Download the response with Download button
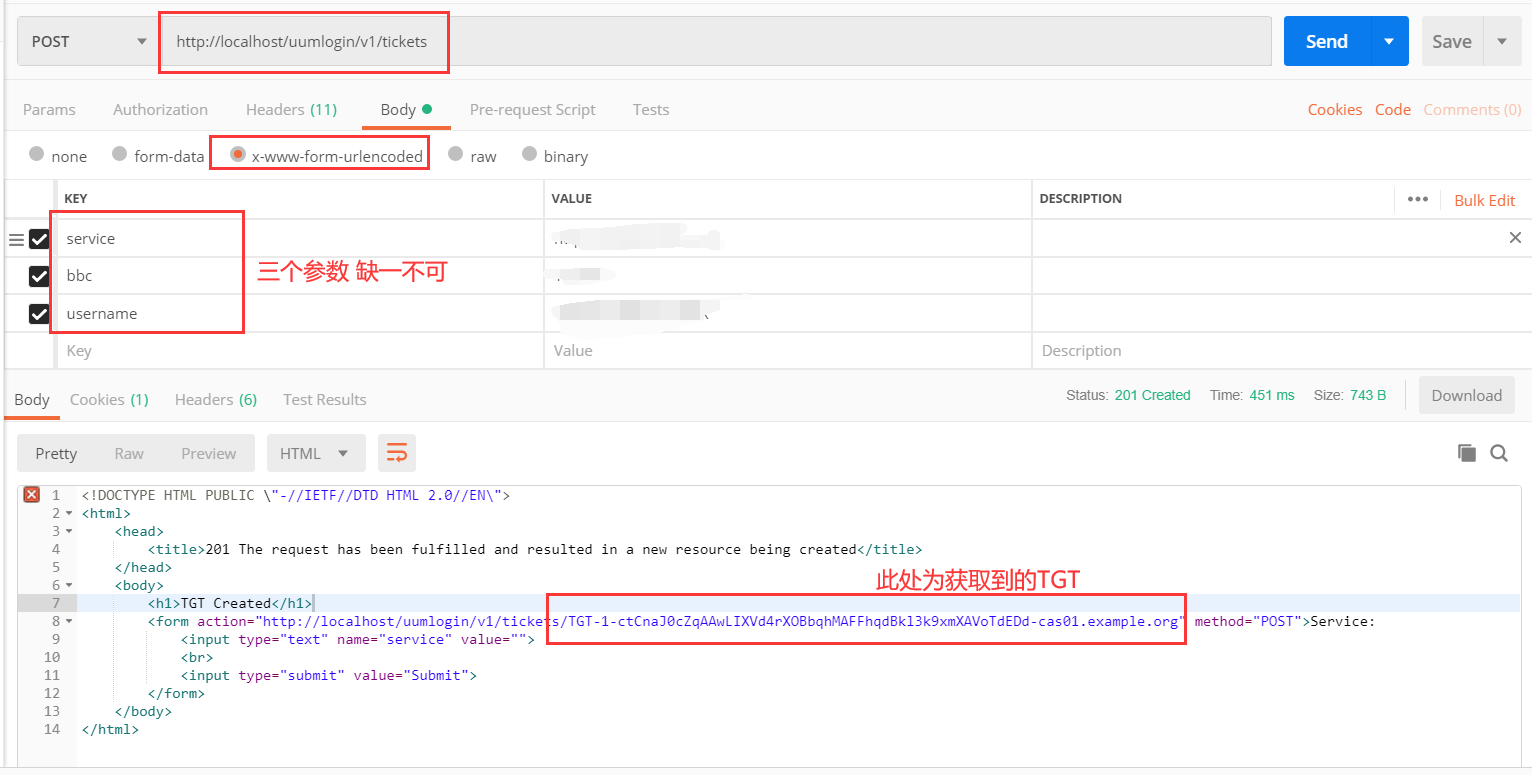The width and height of the screenshot is (1532, 775). (1466, 395)
